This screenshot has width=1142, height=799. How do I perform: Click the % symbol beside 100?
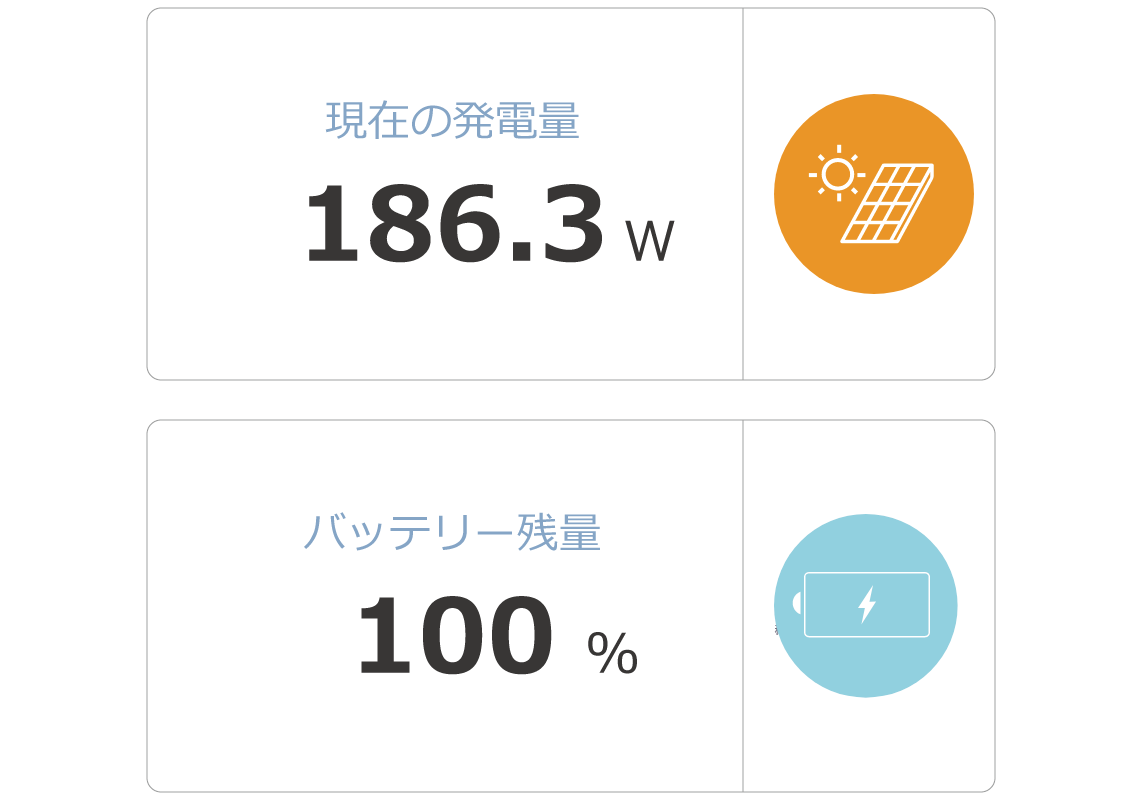pyautogui.click(x=613, y=653)
